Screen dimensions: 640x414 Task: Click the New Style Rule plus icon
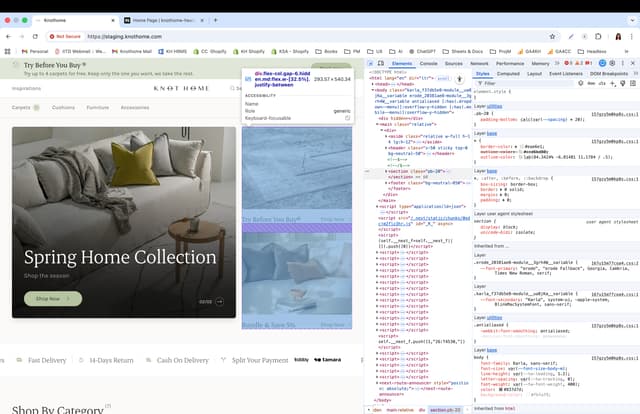tap(613, 83)
